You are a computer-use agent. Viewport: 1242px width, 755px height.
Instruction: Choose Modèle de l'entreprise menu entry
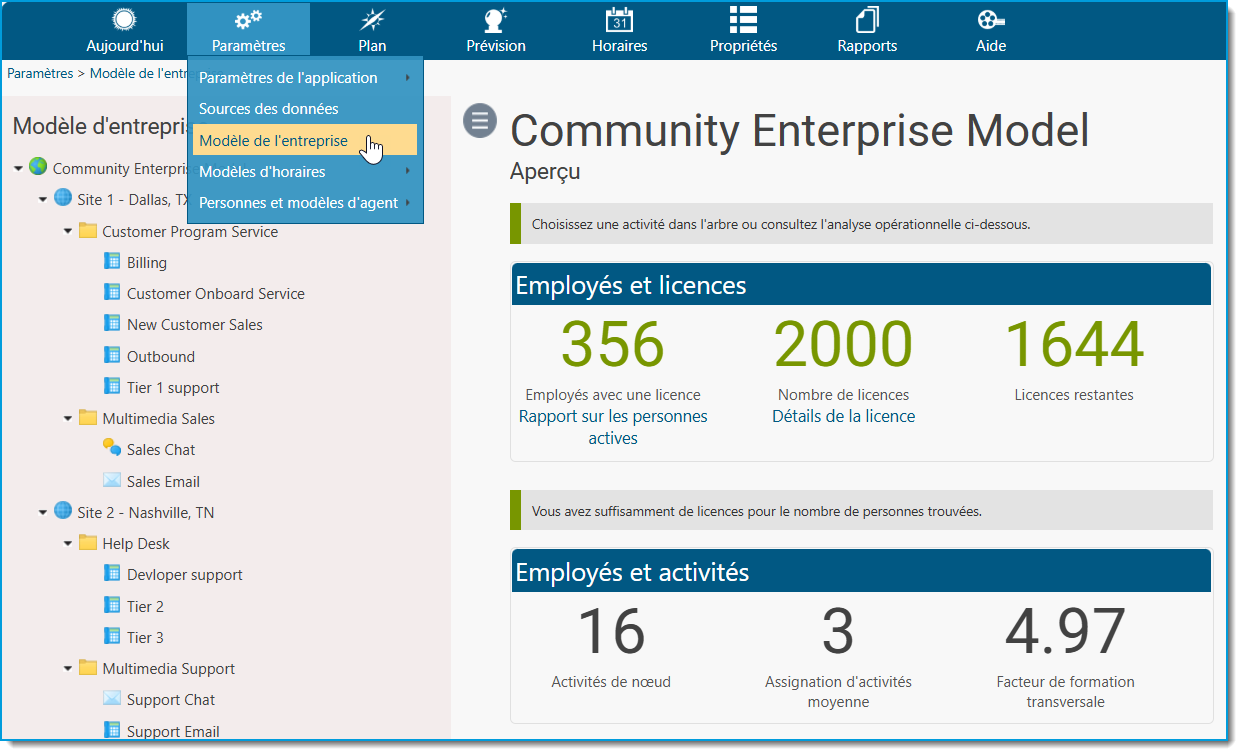click(x=305, y=140)
